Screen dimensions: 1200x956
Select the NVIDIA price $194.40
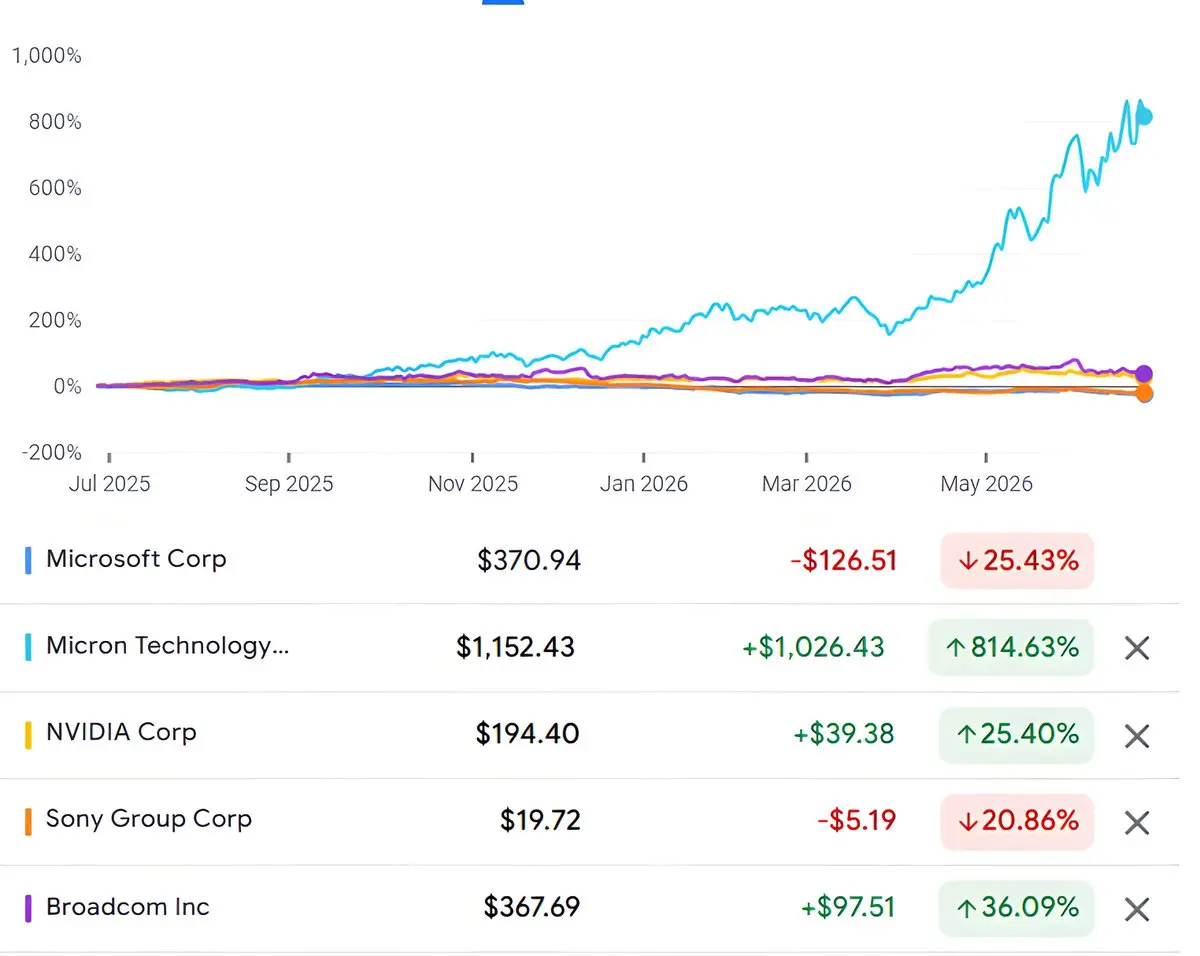[x=528, y=735]
